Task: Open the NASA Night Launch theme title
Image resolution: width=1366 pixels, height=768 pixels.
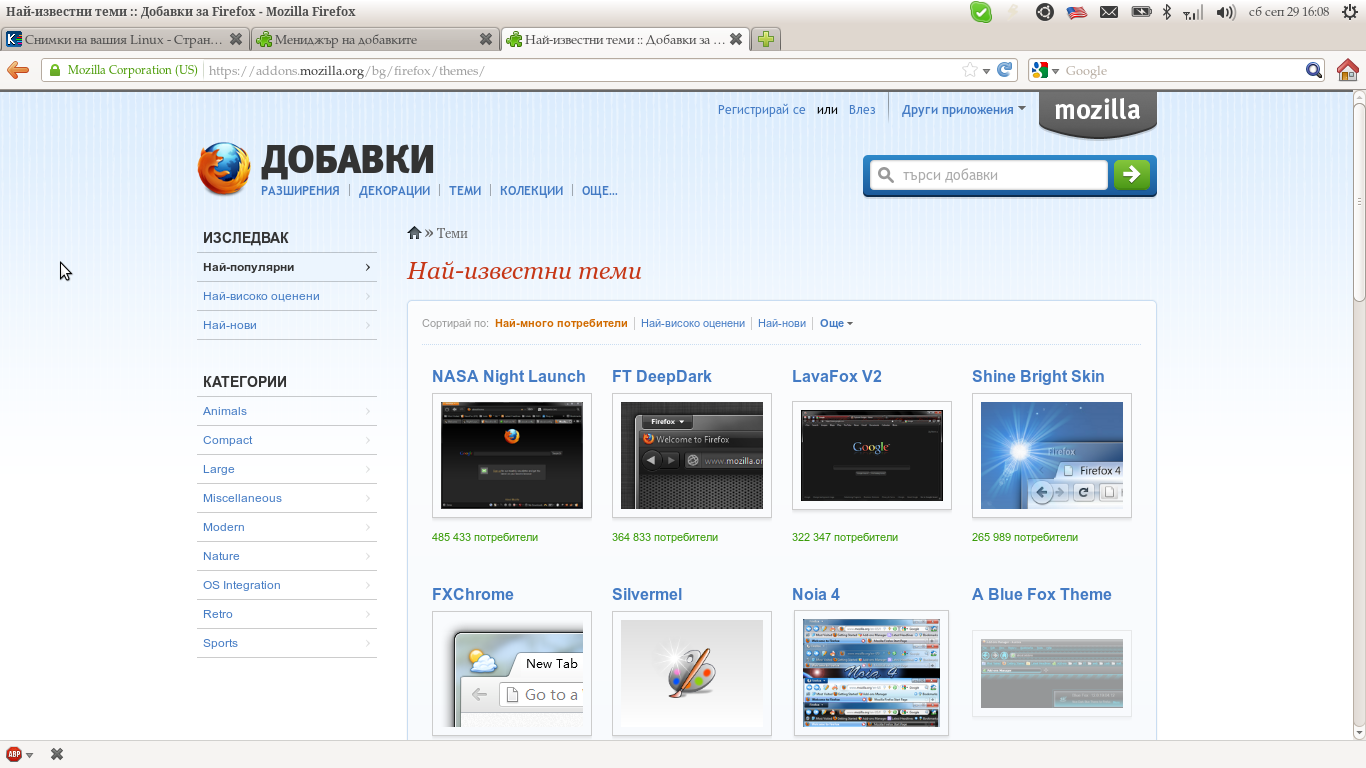Action: (x=509, y=376)
